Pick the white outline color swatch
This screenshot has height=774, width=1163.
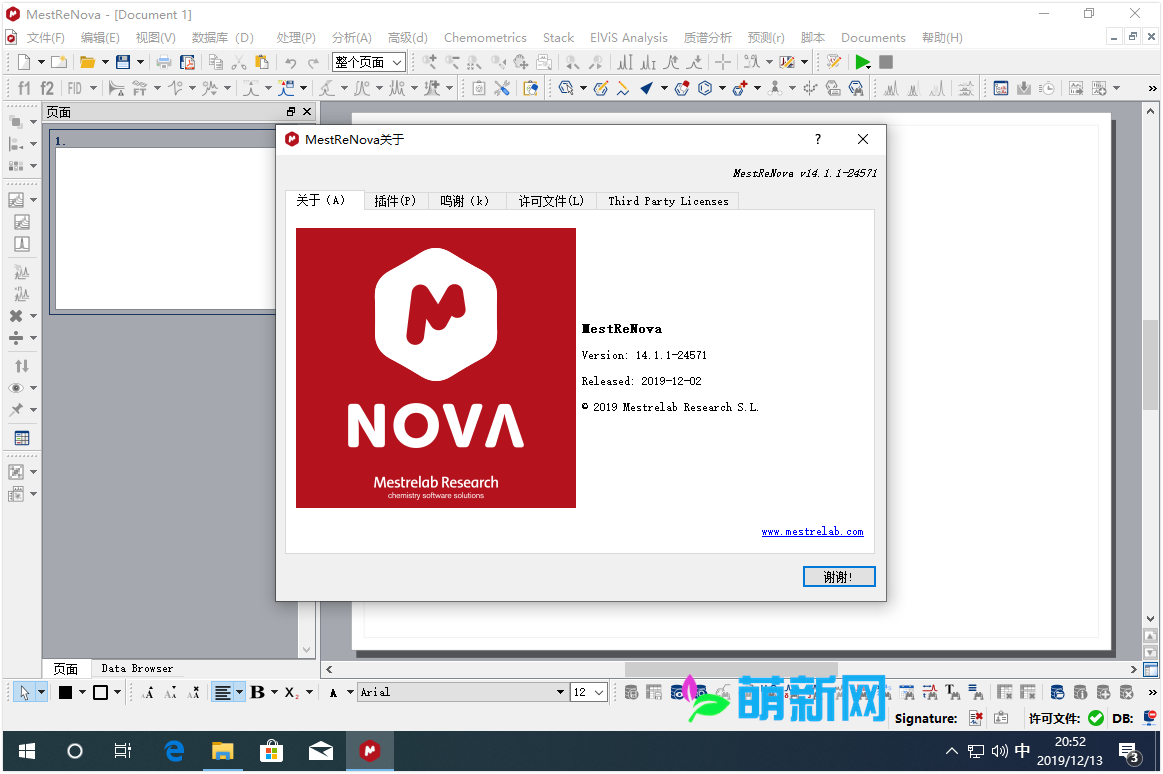[101, 692]
